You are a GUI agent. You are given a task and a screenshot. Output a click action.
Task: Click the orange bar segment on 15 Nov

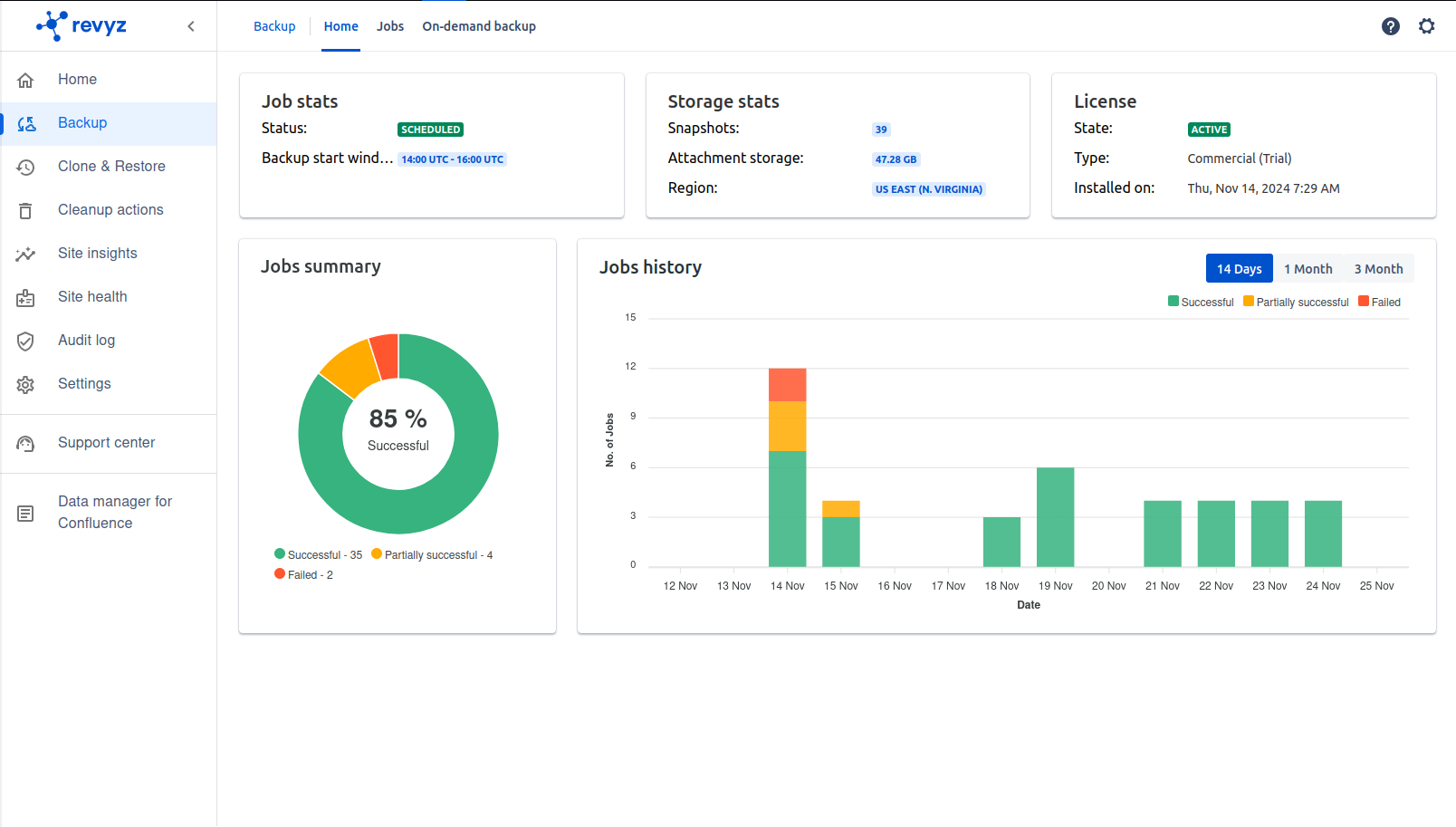coord(840,509)
